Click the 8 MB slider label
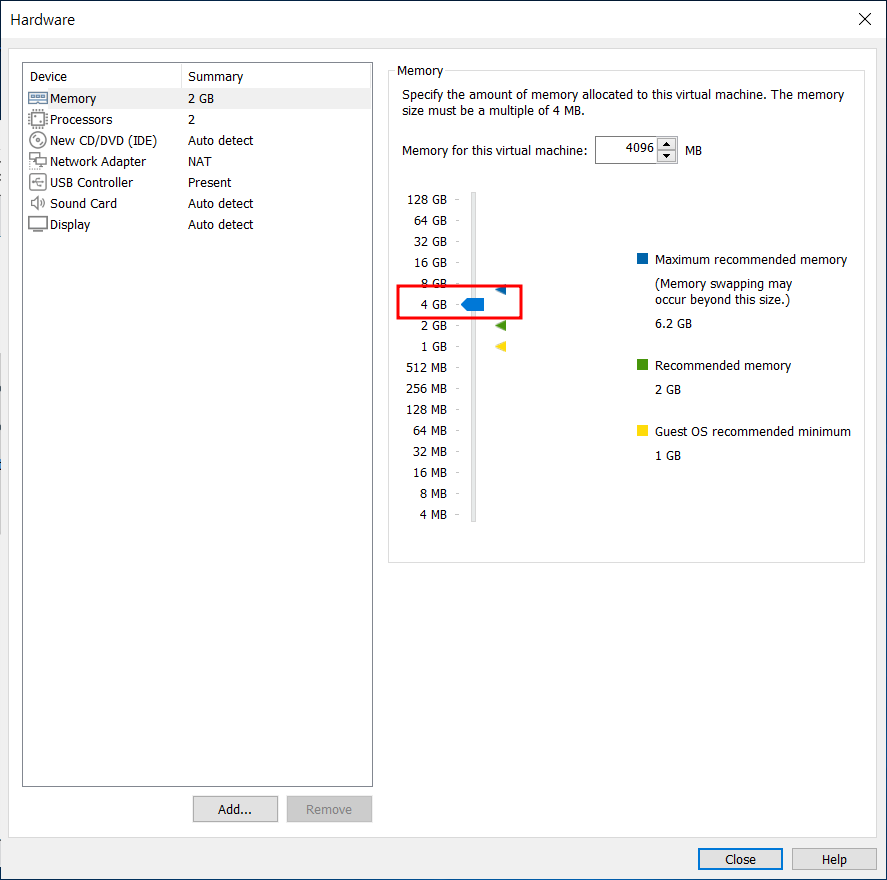This screenshot has width=887, height=880. (x=433, y=494)
